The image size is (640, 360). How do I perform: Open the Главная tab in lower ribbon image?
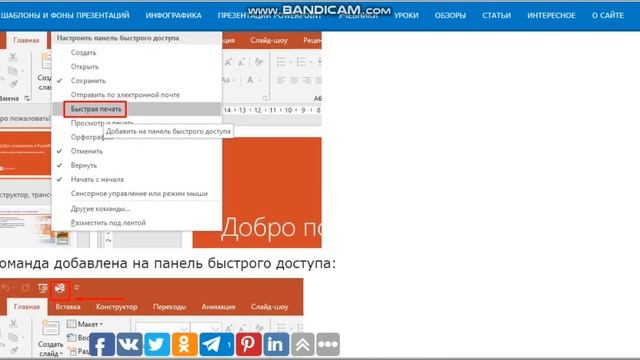tap(27, 307)
